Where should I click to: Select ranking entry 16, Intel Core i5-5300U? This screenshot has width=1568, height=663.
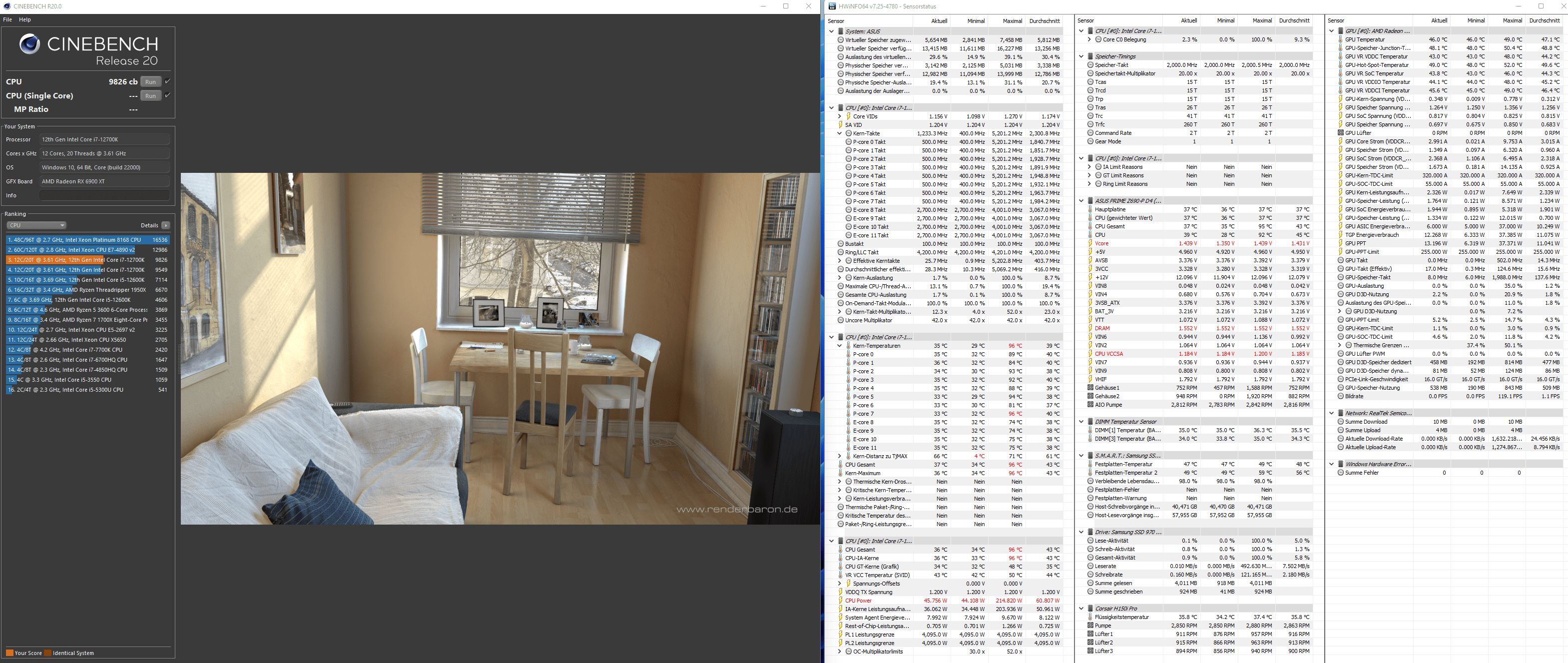pos(87,390)
